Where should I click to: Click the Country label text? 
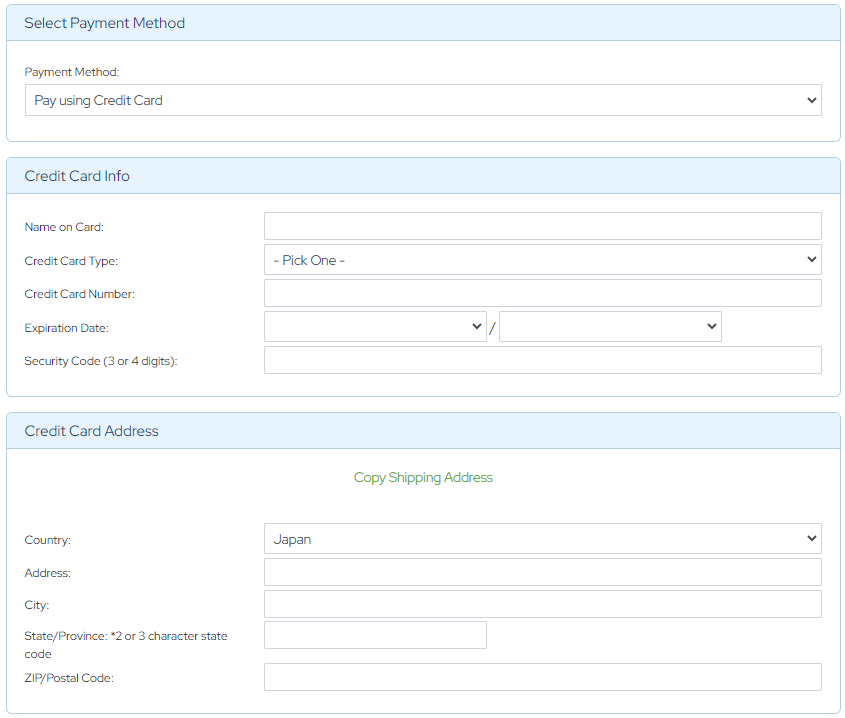(x=47, y=540)
